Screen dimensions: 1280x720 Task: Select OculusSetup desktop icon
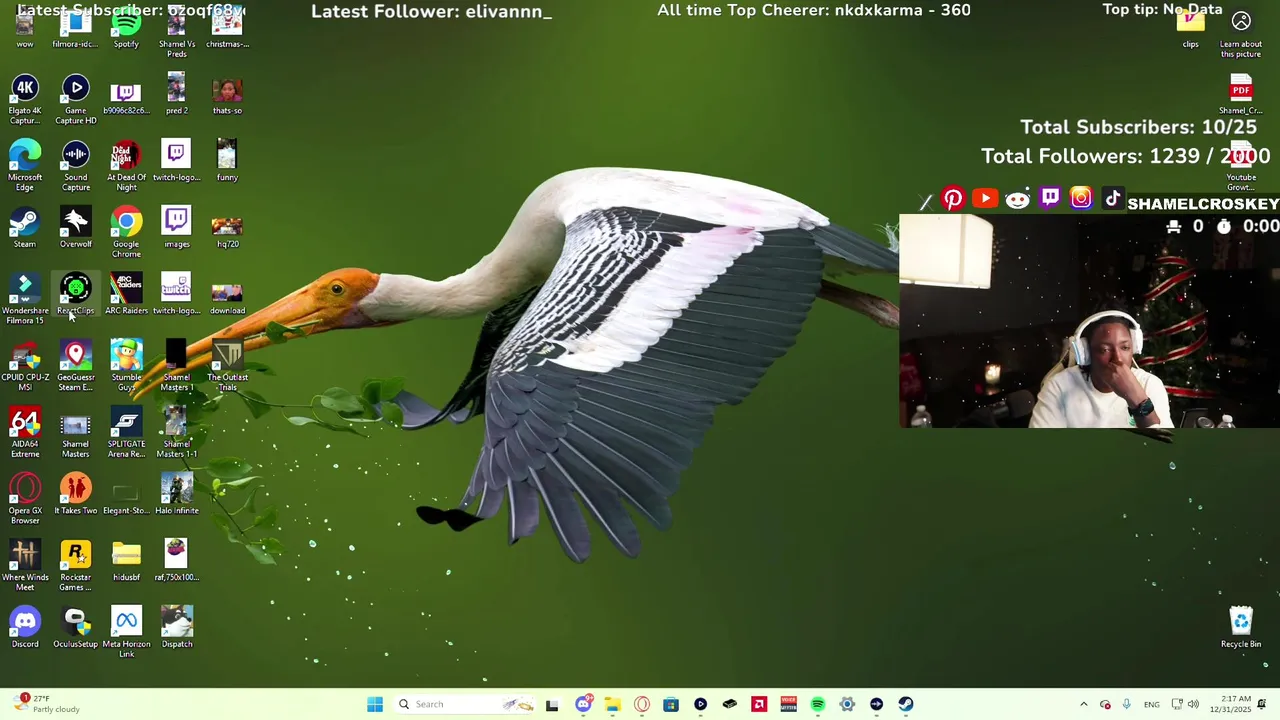click(x=76, y=628)
